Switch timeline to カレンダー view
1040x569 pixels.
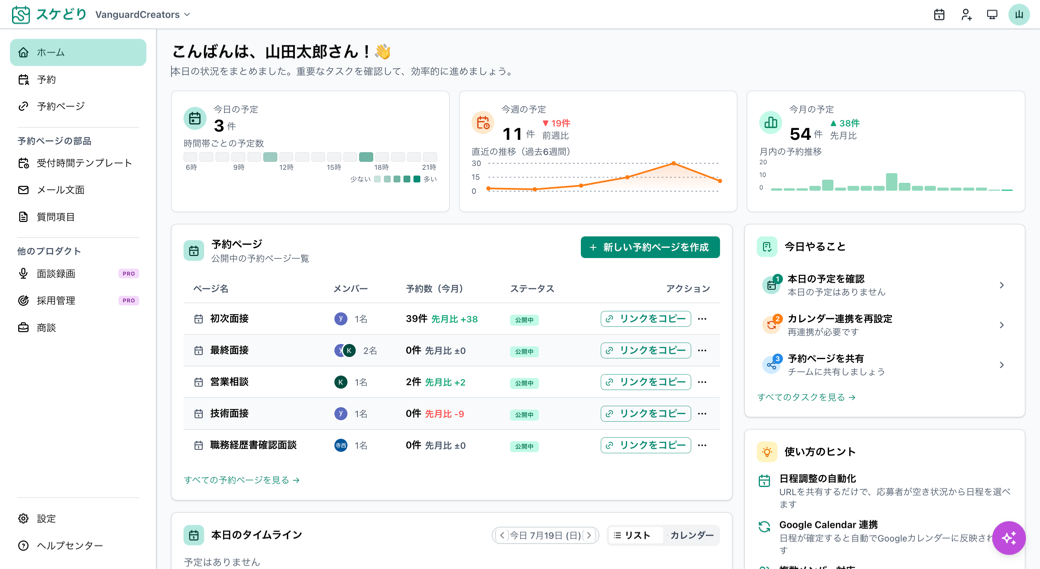pyautogui.click(x=692, y=535)
